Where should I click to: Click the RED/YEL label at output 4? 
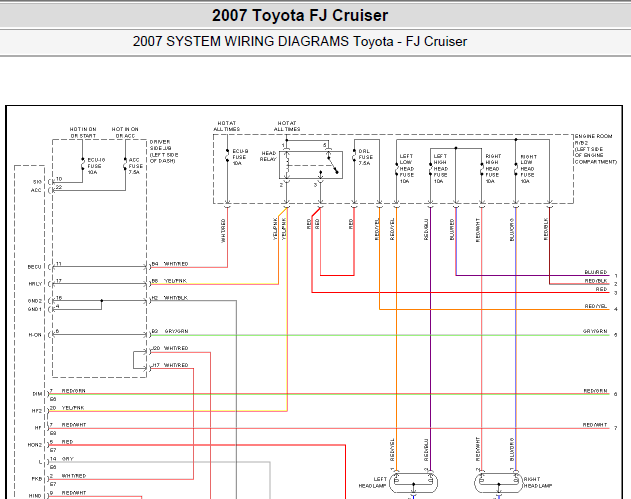click(596, 306)
